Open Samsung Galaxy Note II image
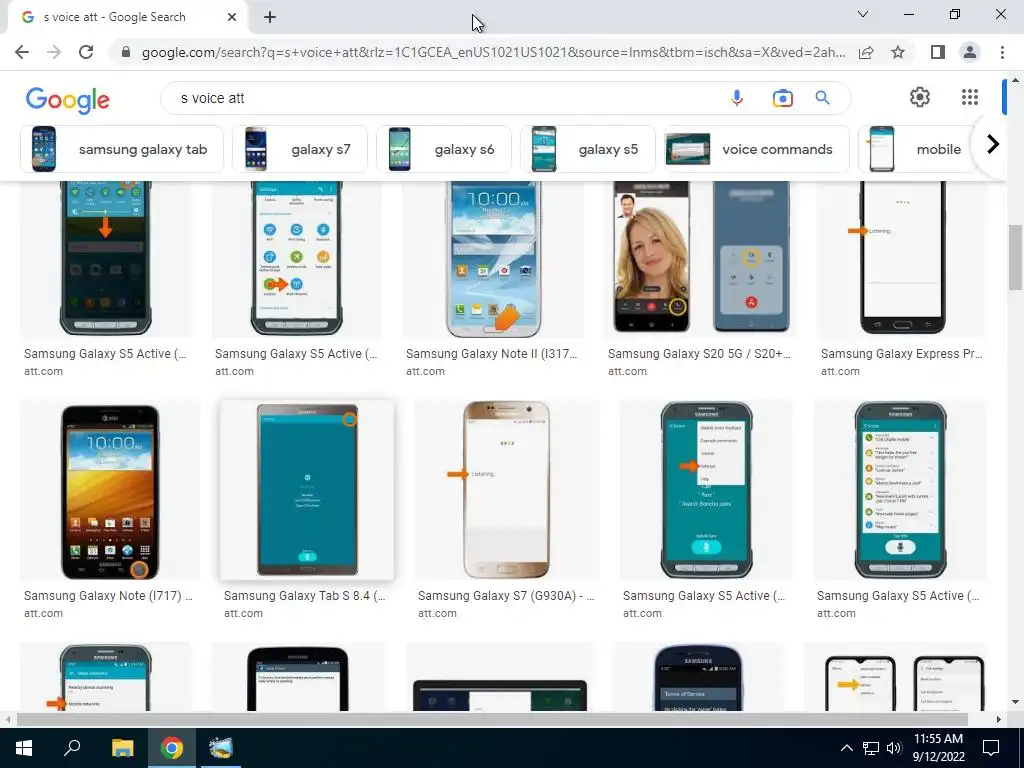 493,259
